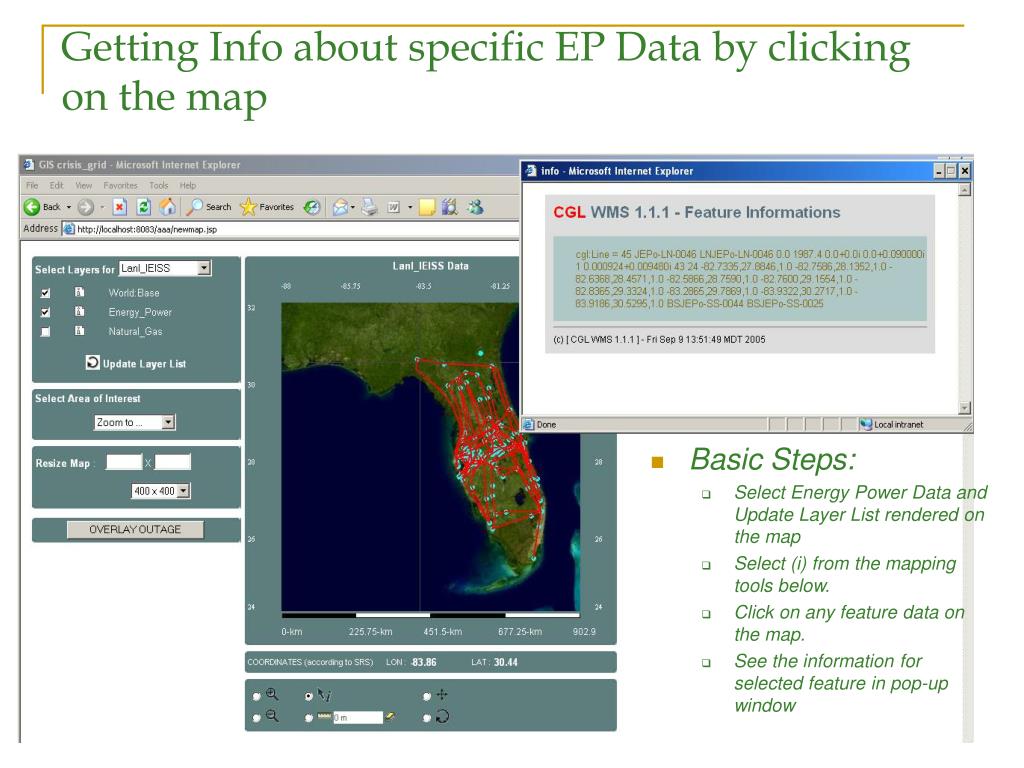Click the Energy_Power layer info icon
1024x768 pixels.
click(x=80, y=312)
